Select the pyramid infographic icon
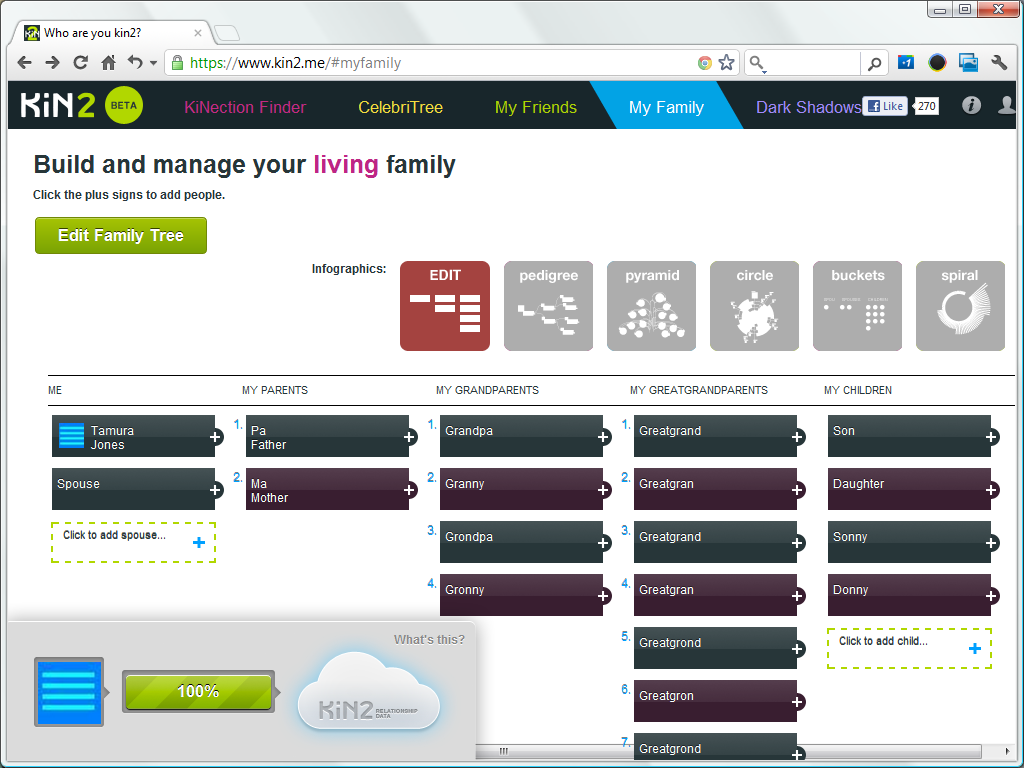 click(x=652, y=306)
